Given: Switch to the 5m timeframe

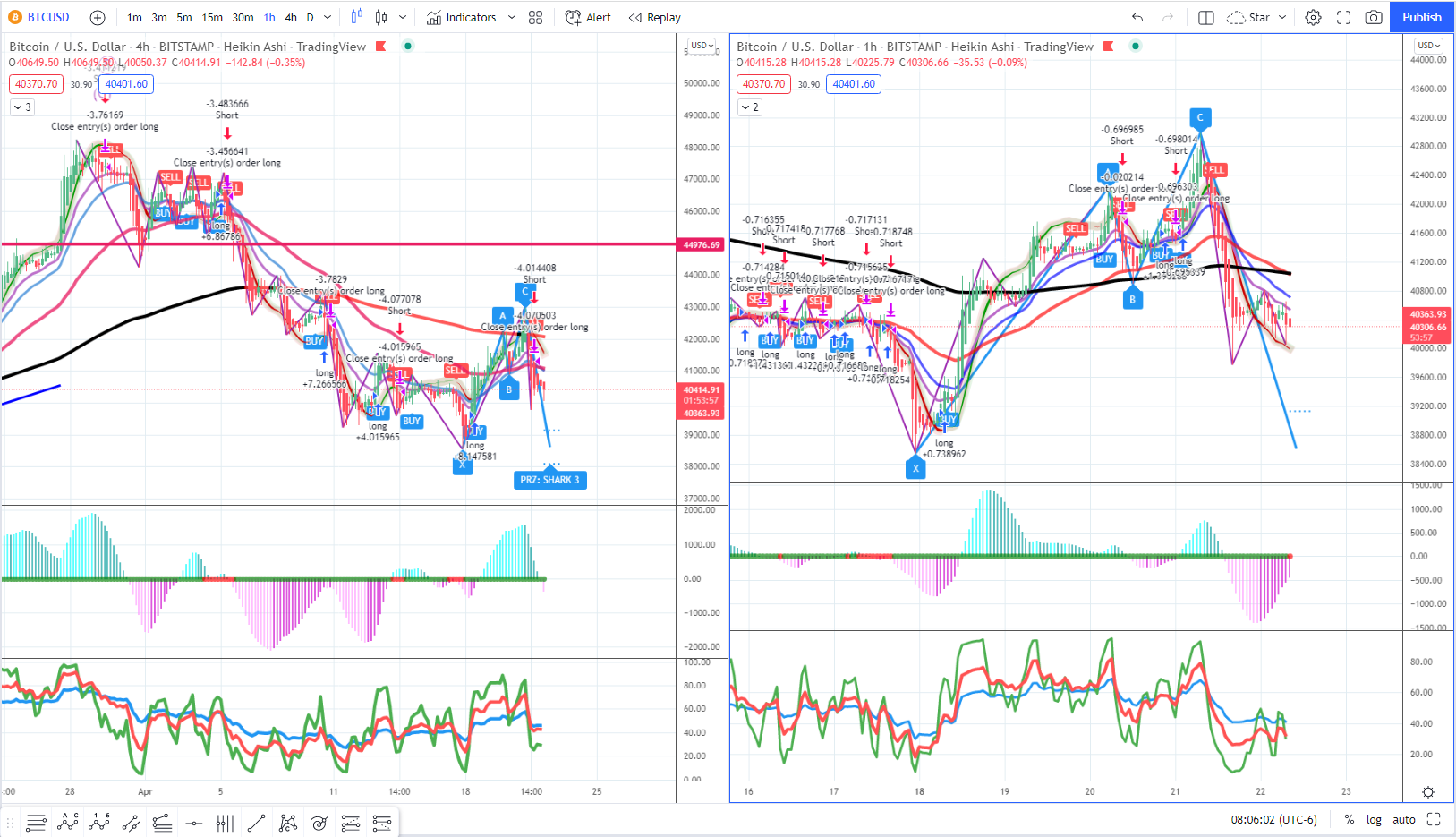Looking at the screenshot, I should (184, 17).
